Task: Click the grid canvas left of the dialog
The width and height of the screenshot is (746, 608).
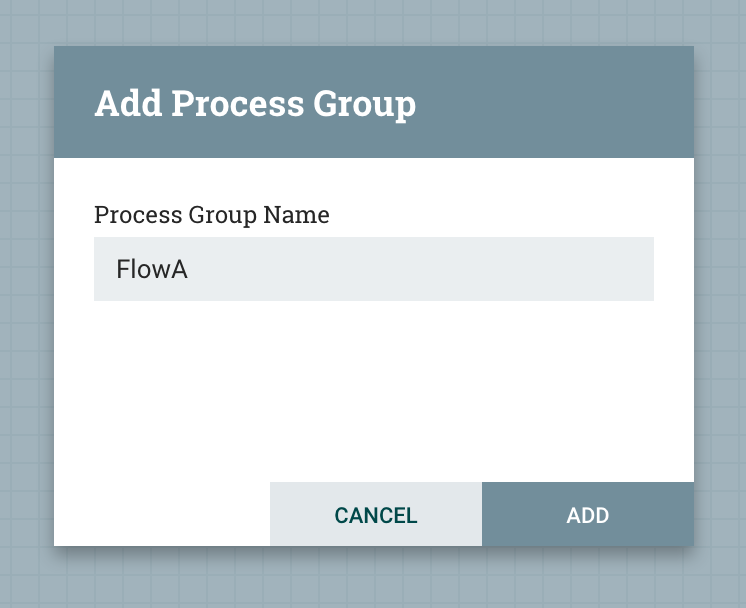Action: [x=26, y=300]
